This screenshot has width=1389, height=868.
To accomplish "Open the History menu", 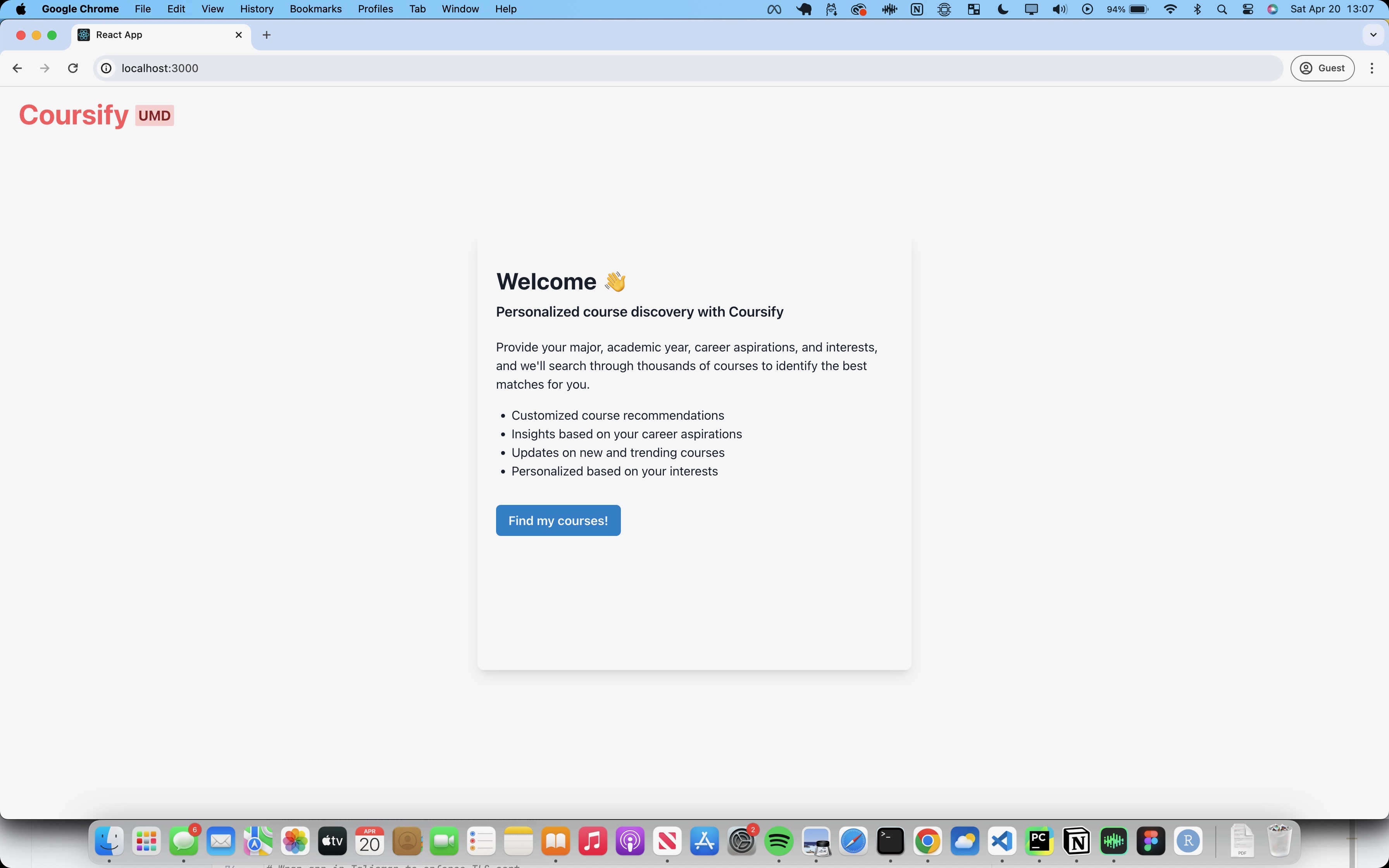I will point(256,9).
